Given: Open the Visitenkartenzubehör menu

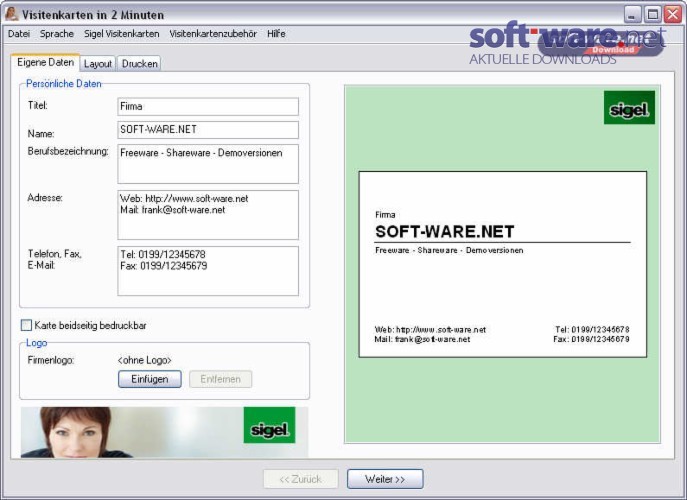Looking at the screenshot, I should [x=213, y=34].
